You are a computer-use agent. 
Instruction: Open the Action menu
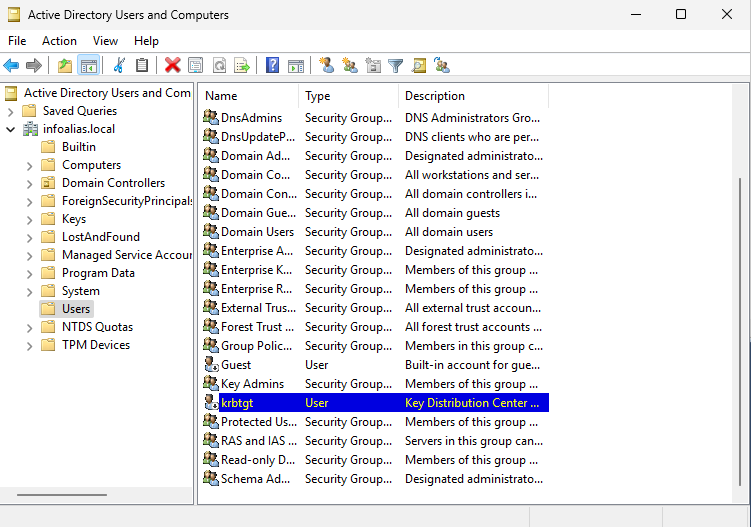[x=59, y=41]
